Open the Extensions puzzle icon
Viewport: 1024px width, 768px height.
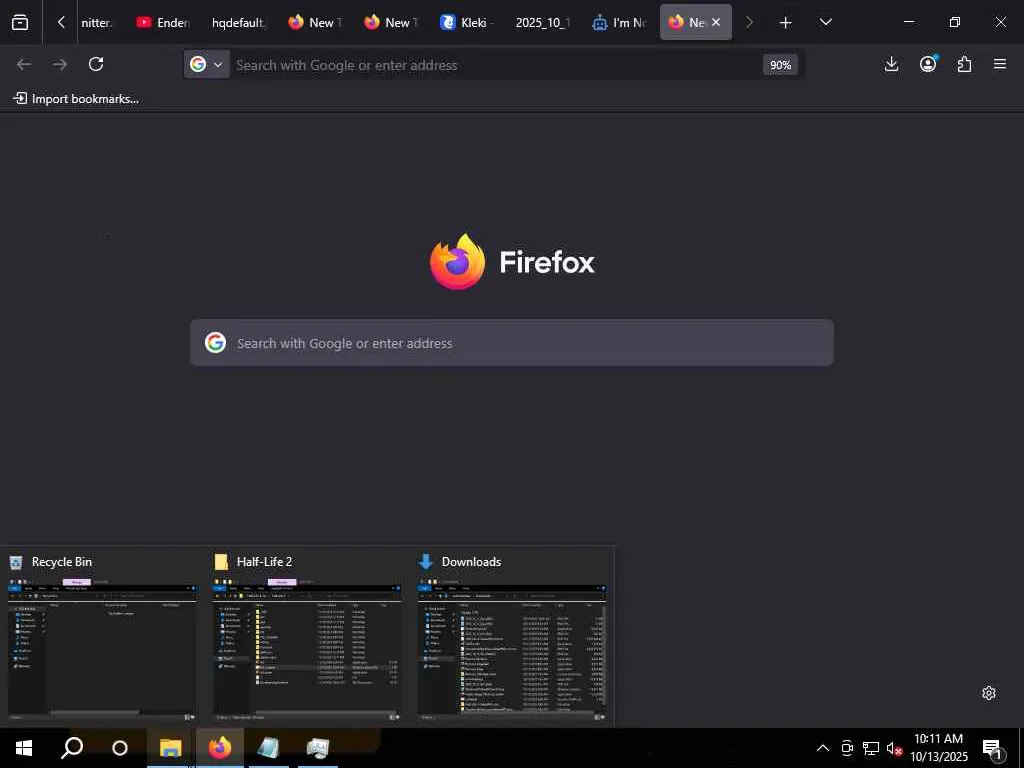964,64
